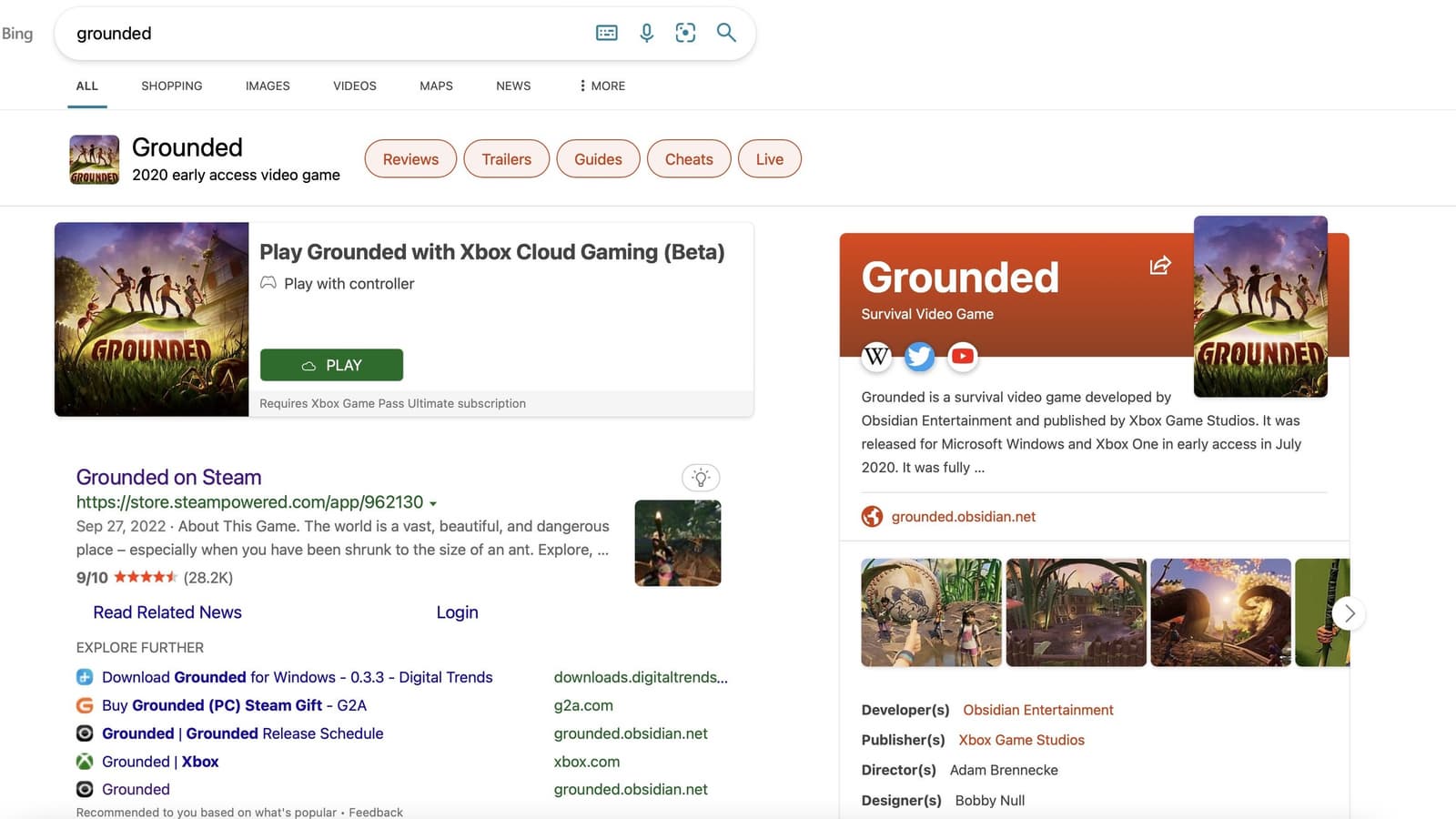The width and height of the screenshot is (1456, 819).
Task: Click Obsidian Entertainment developer link
Action: pyautogui.click(x=1038, y=710)
